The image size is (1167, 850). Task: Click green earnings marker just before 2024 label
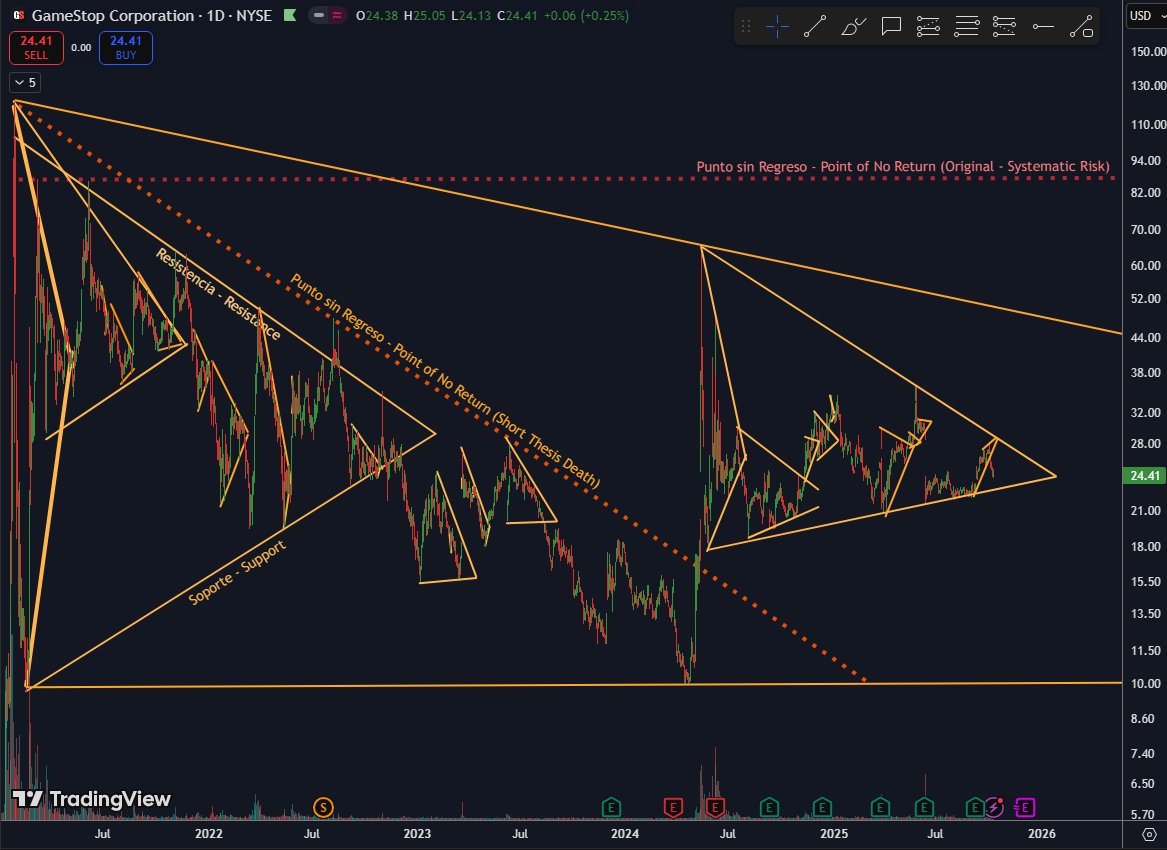(x=611, y=807)
